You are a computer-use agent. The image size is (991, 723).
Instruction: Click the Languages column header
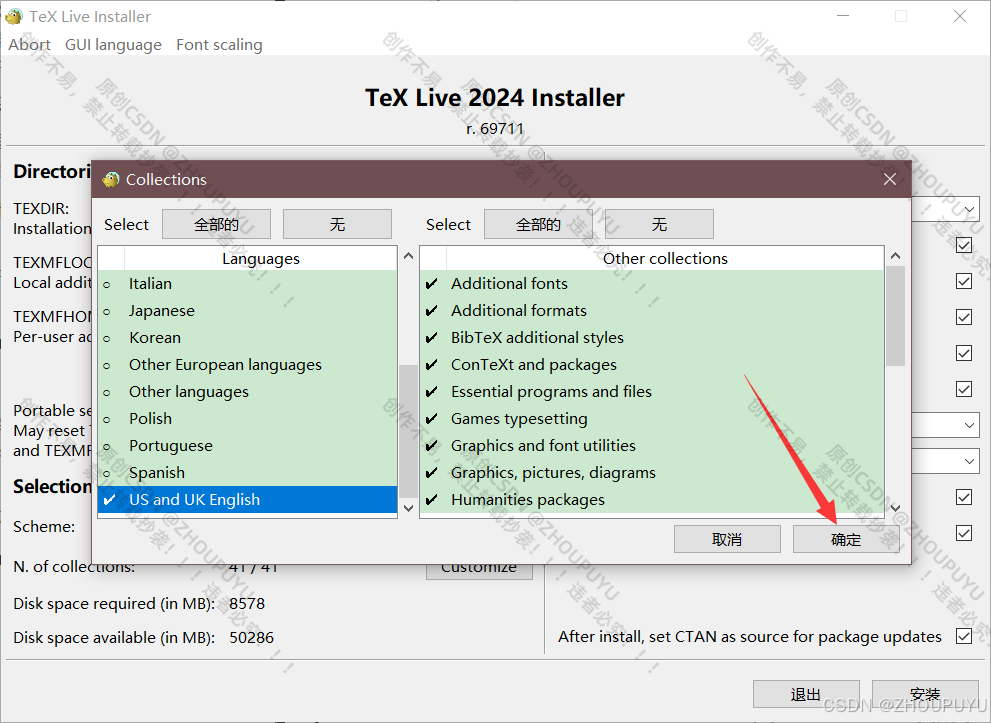(x=261, y=258)
